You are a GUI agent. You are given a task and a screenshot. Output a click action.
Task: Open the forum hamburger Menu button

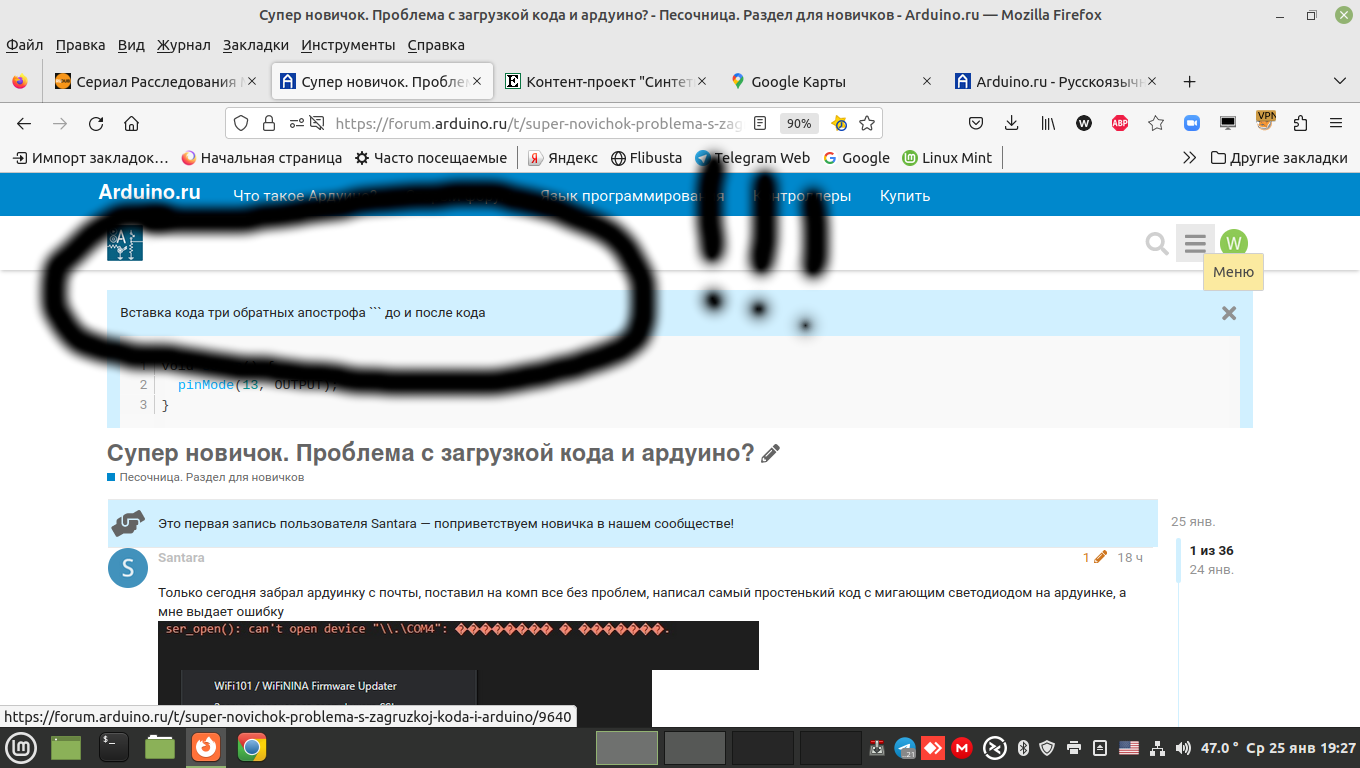[1195, 243]
